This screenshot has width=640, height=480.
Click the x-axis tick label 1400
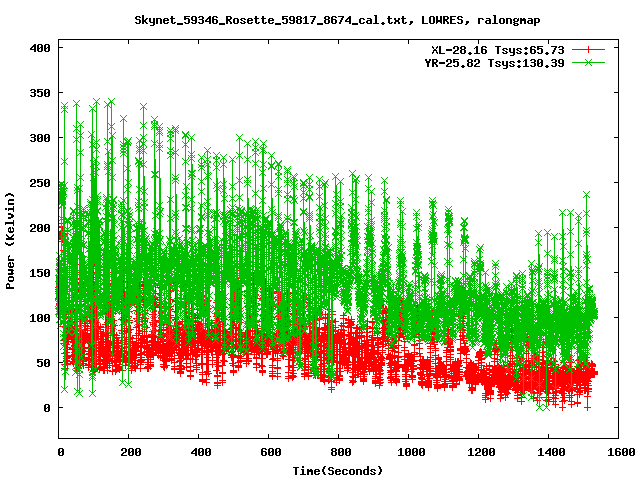click(551, 452)
